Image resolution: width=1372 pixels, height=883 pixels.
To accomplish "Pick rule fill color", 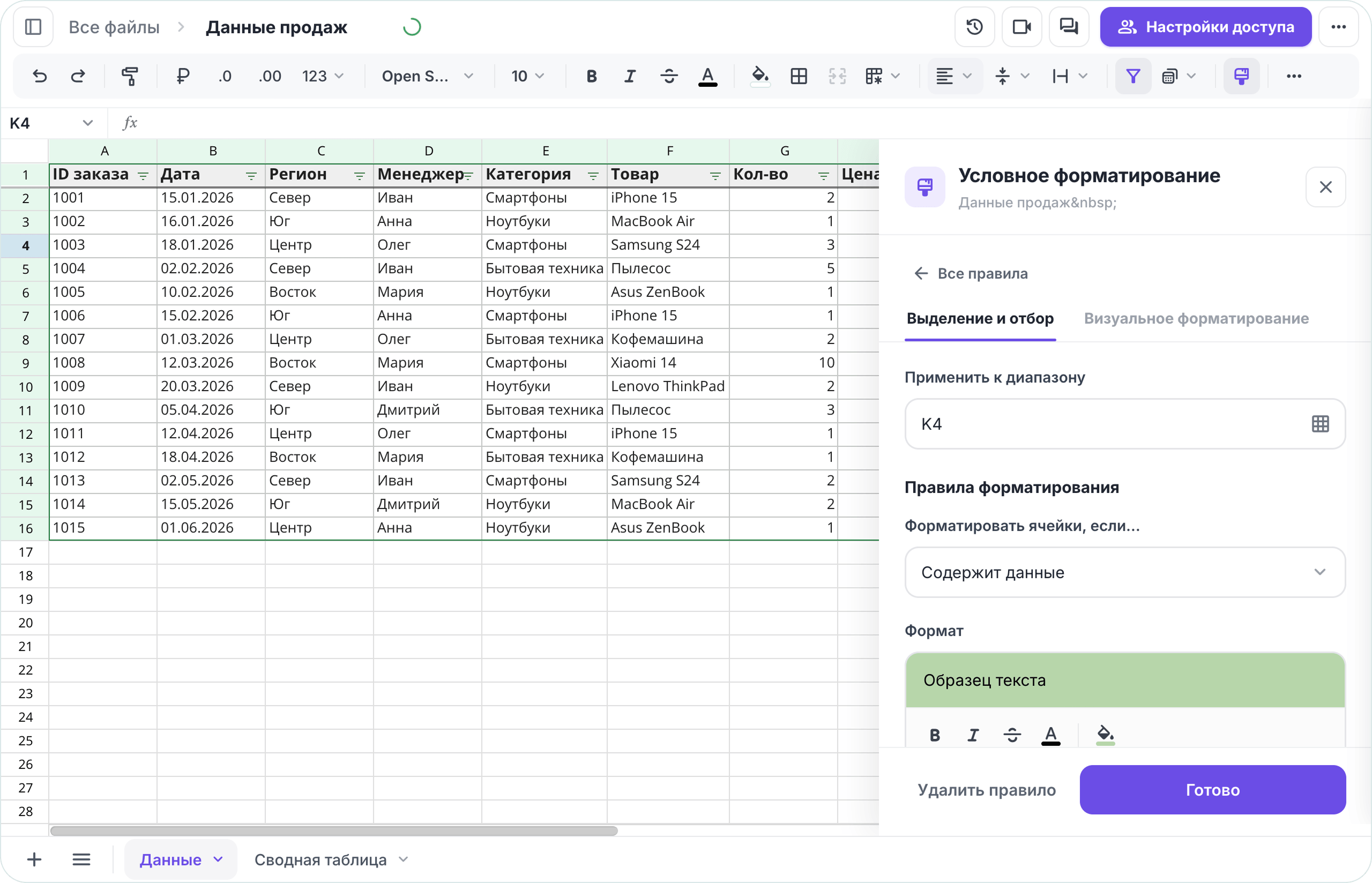I will coord(1105,735).
